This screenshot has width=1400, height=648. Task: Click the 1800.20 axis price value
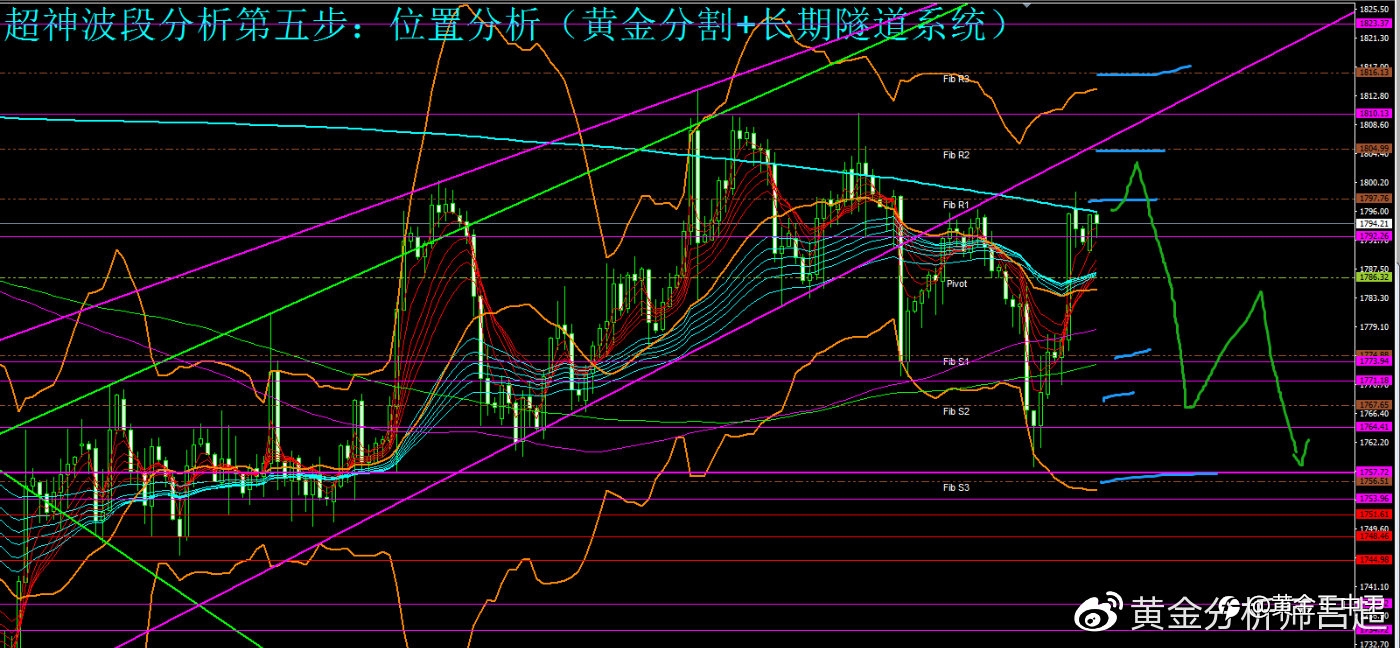click(x=1374, y=183)
